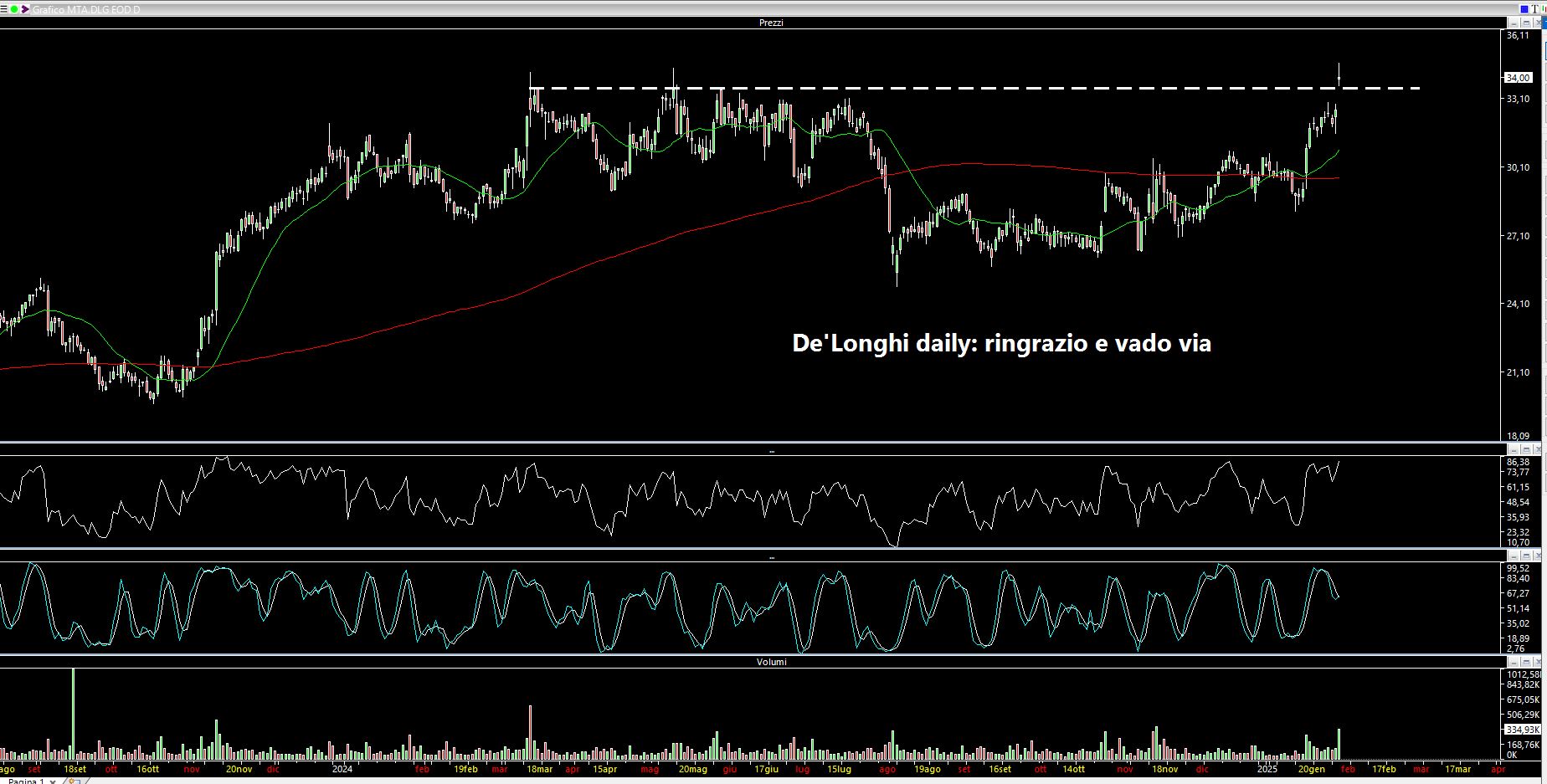Maximize the RSI oscillator panel

pyautogui.click(x=1526, y=449)
